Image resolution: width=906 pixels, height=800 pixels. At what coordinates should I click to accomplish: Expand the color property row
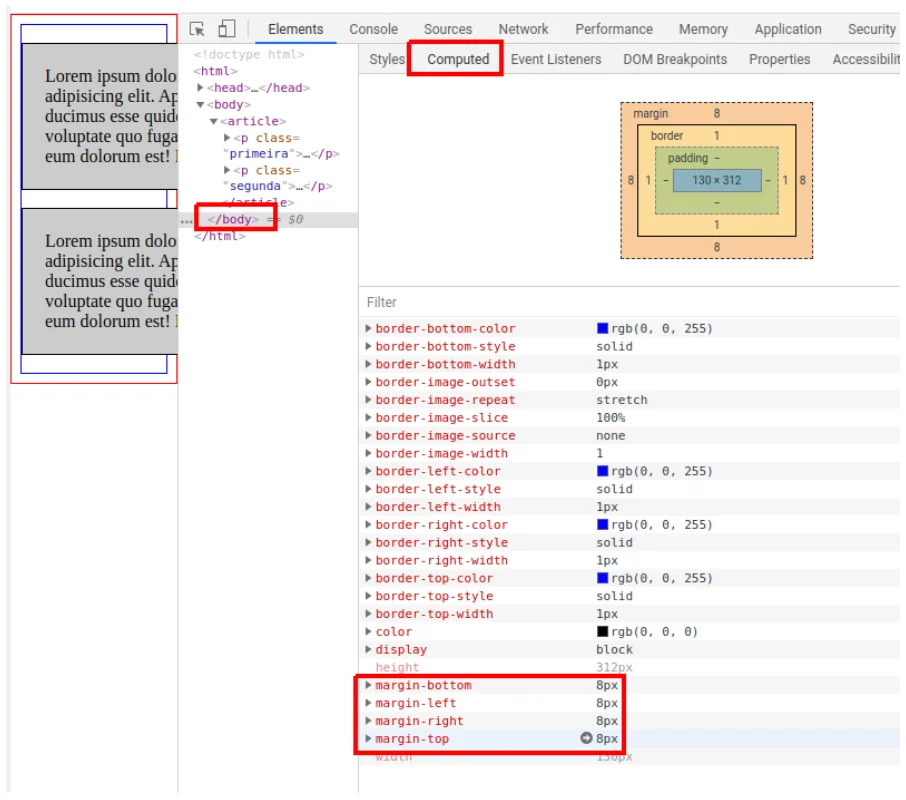coord(368,631)
